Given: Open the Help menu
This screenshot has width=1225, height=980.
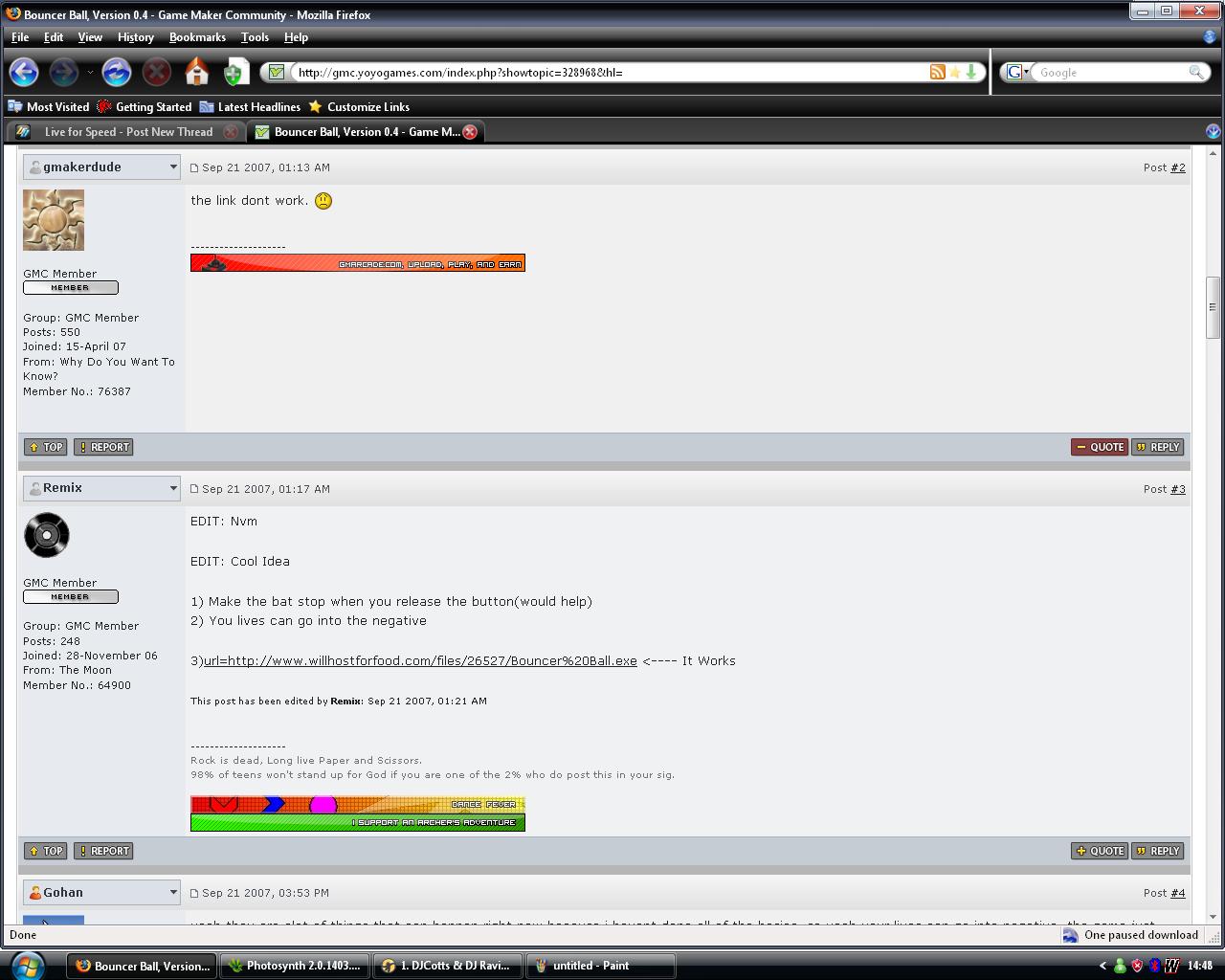Looking at the screenshot, I should pos(296,37).
